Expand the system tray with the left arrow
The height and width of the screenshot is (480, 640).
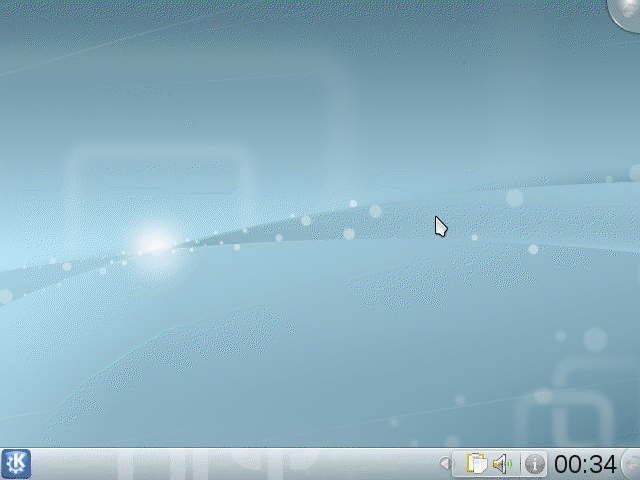[445, 464]
